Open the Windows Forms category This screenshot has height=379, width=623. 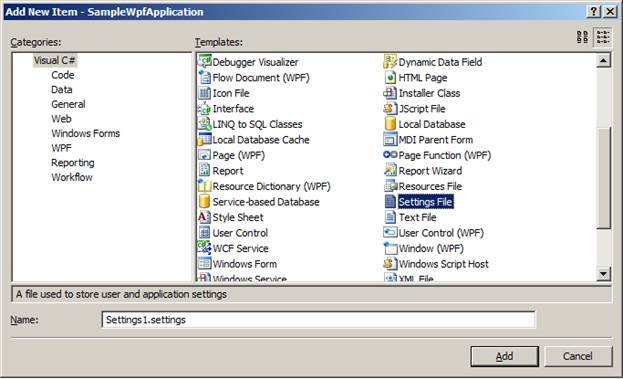85,133
